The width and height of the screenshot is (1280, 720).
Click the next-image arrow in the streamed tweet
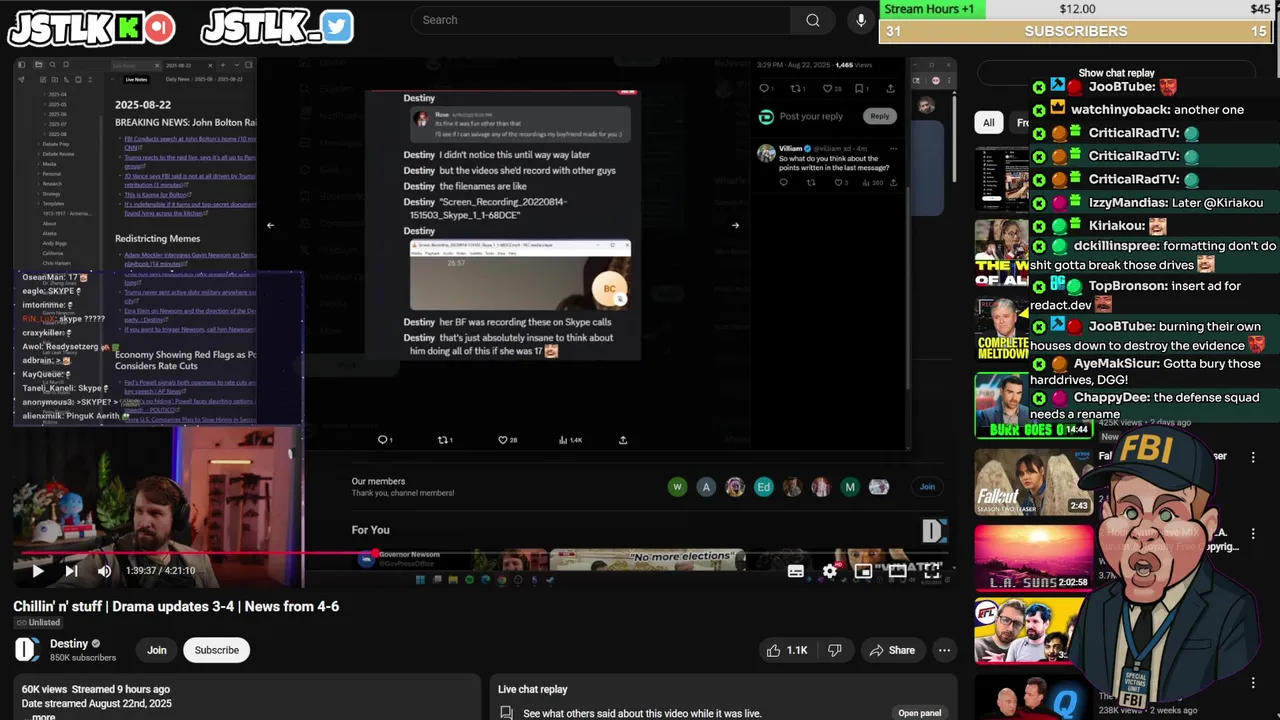tap(735, 225)
